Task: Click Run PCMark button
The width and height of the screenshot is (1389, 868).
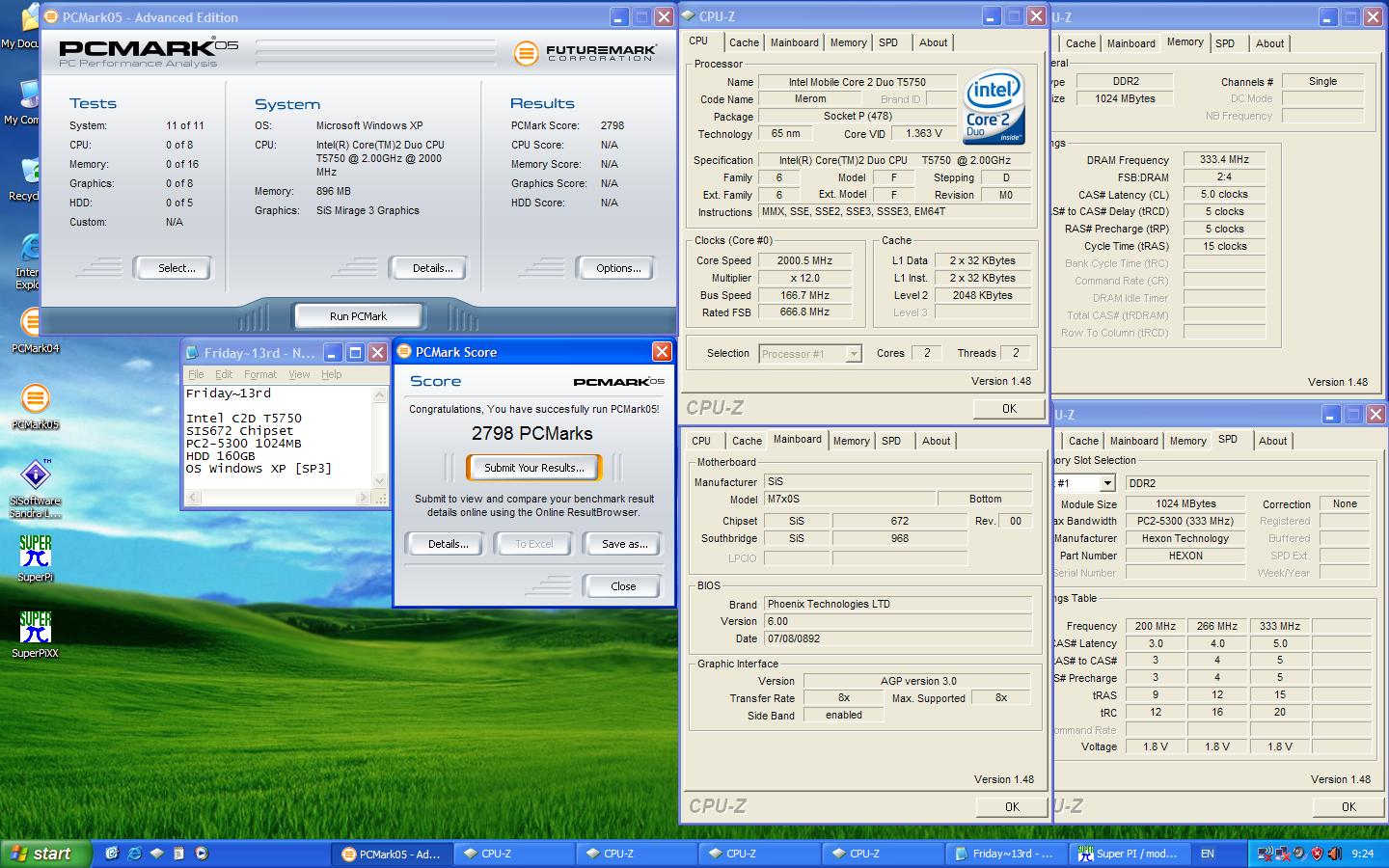Action: (x=358, y=316)
